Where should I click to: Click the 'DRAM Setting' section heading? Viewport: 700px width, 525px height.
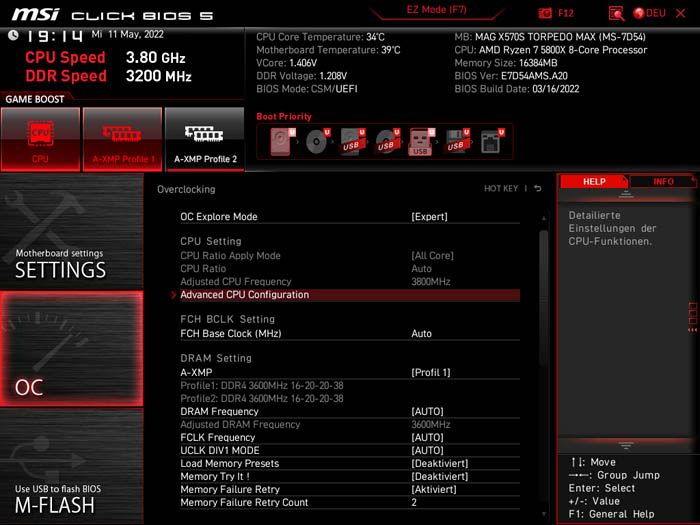216,358
